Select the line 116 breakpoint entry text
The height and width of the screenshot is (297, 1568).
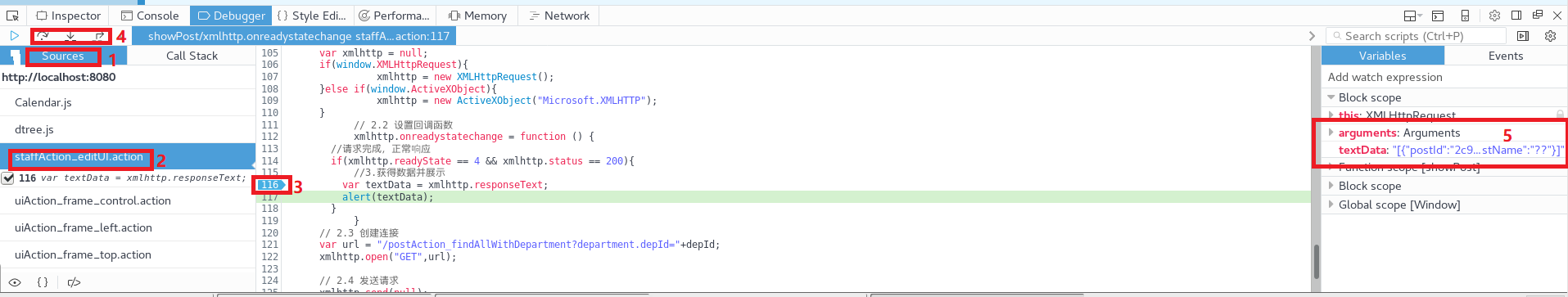(x=143, y=178)
